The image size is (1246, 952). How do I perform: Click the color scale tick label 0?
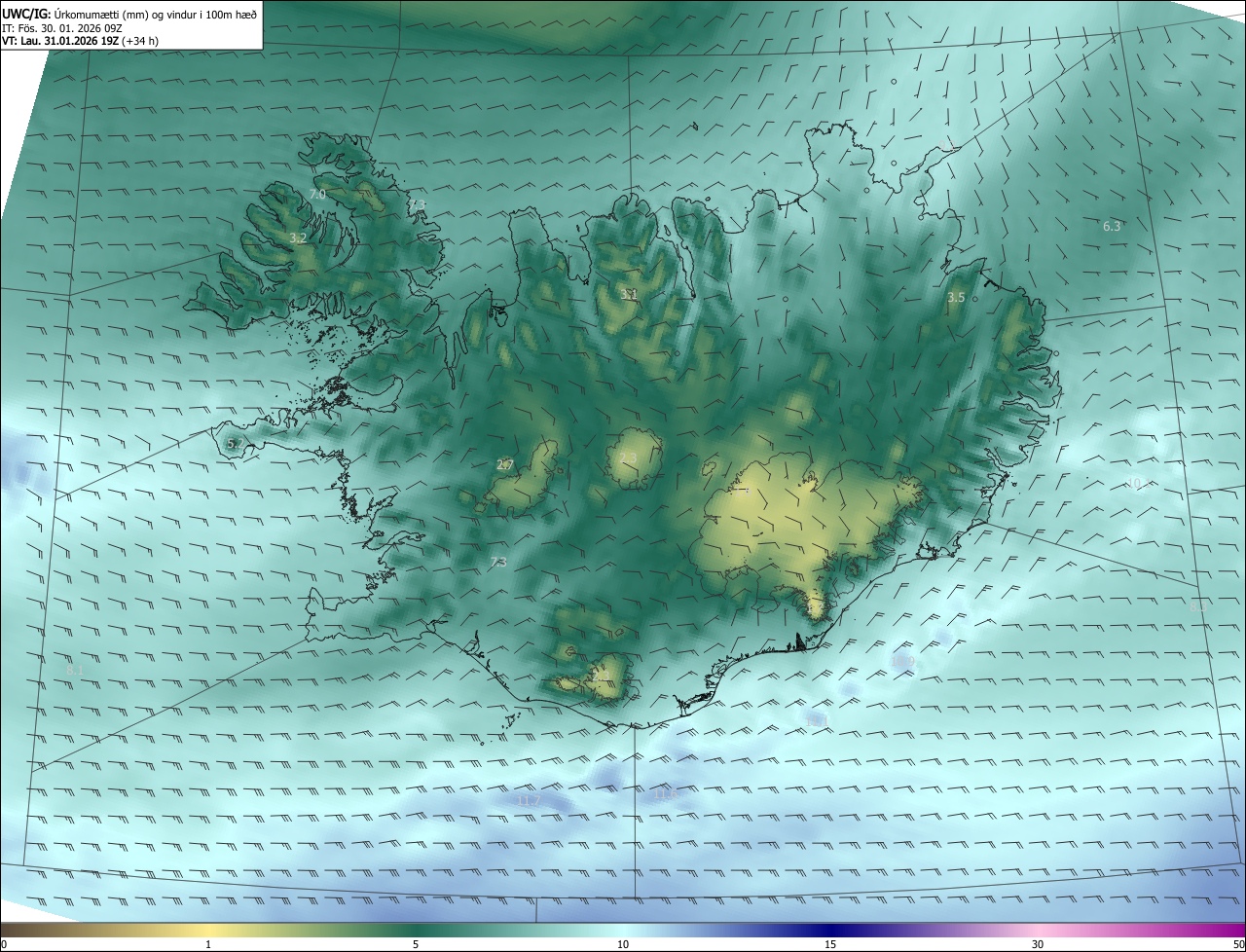click(4, 944)
